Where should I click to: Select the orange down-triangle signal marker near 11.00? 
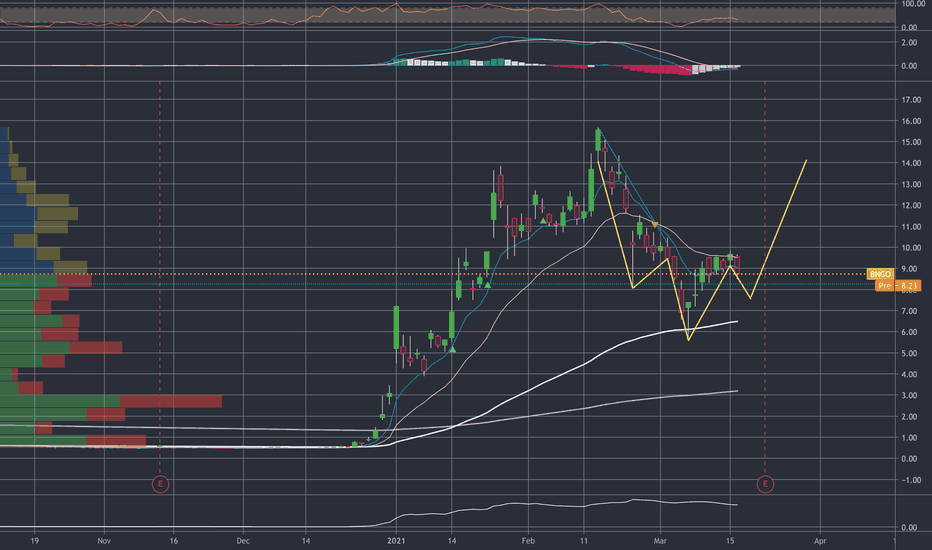(655, 225)
